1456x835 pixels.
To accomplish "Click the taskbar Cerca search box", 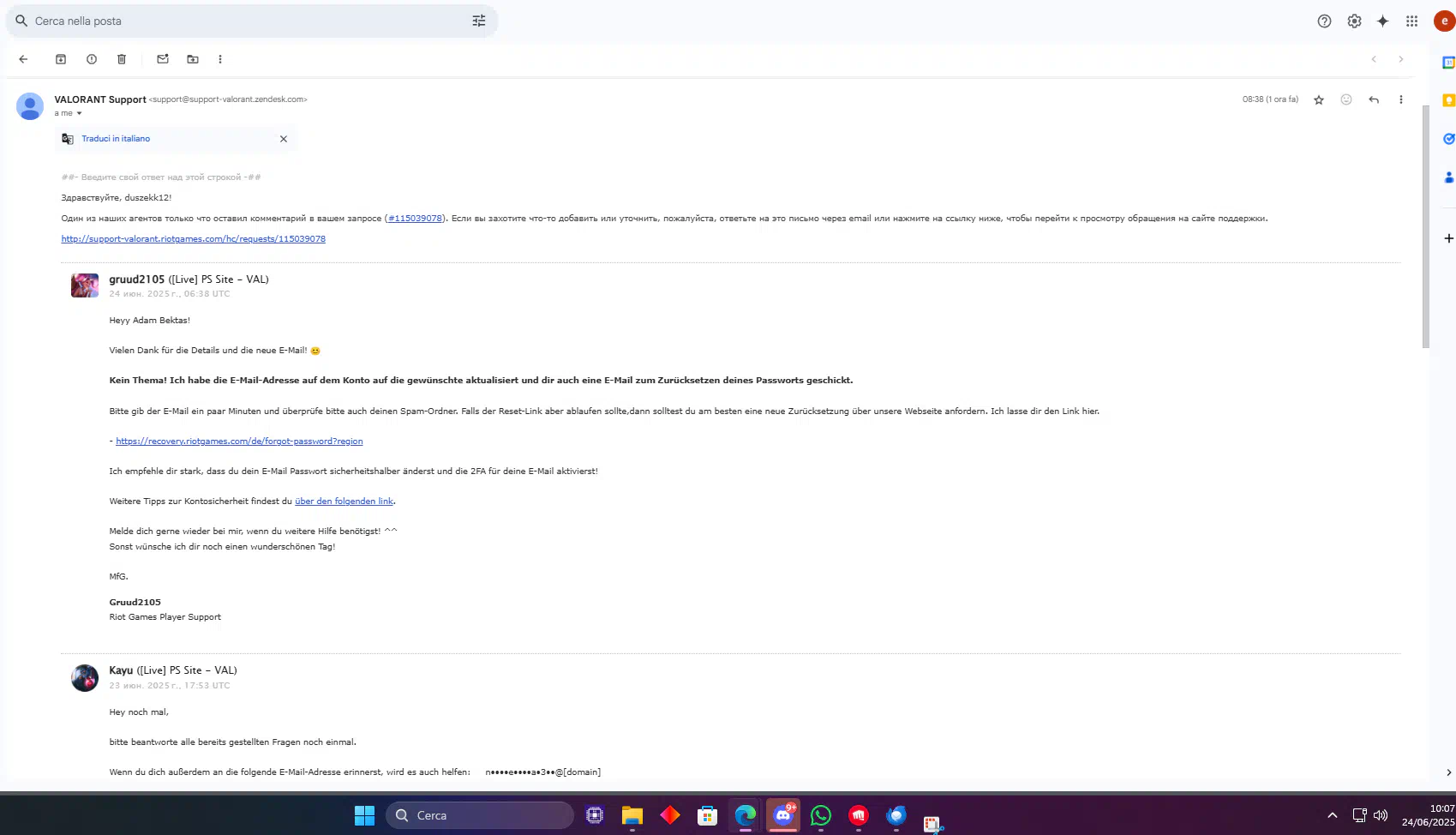I will pos(480,815).
